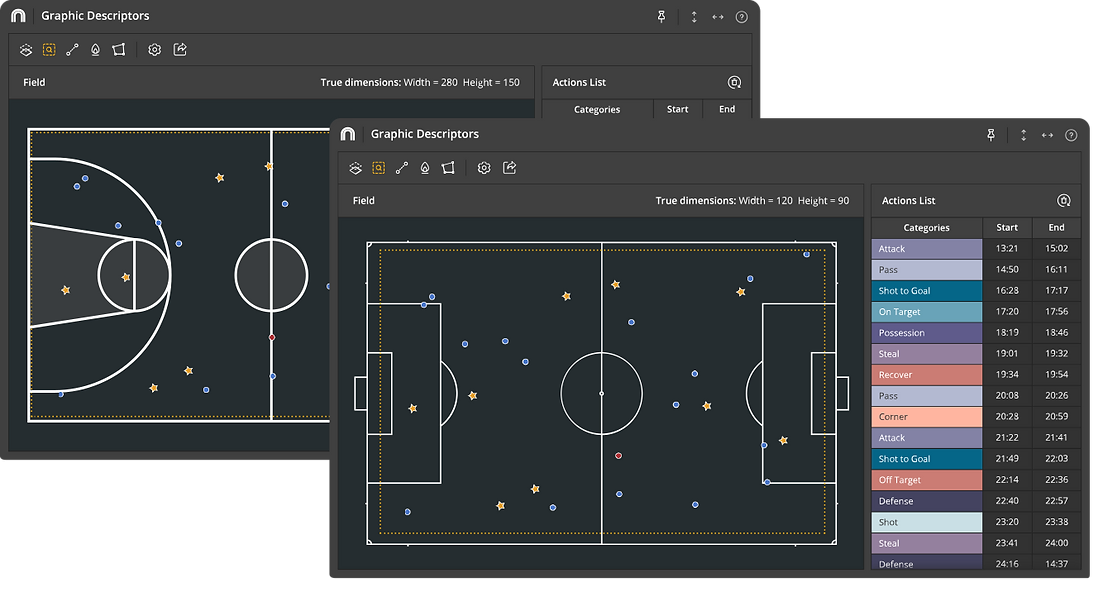Viewport: 1098px width, 616px height.
Task: Select the perspective polygon tool in soccer window
Action: click(448, 168)
